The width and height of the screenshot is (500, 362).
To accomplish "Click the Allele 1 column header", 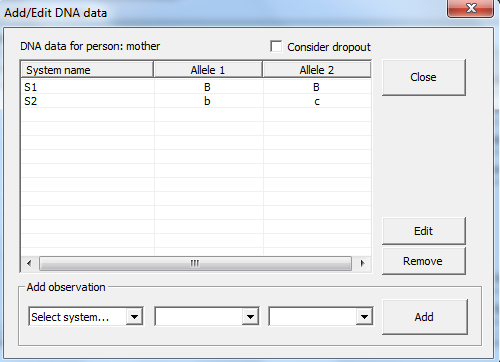I will 208,70.
